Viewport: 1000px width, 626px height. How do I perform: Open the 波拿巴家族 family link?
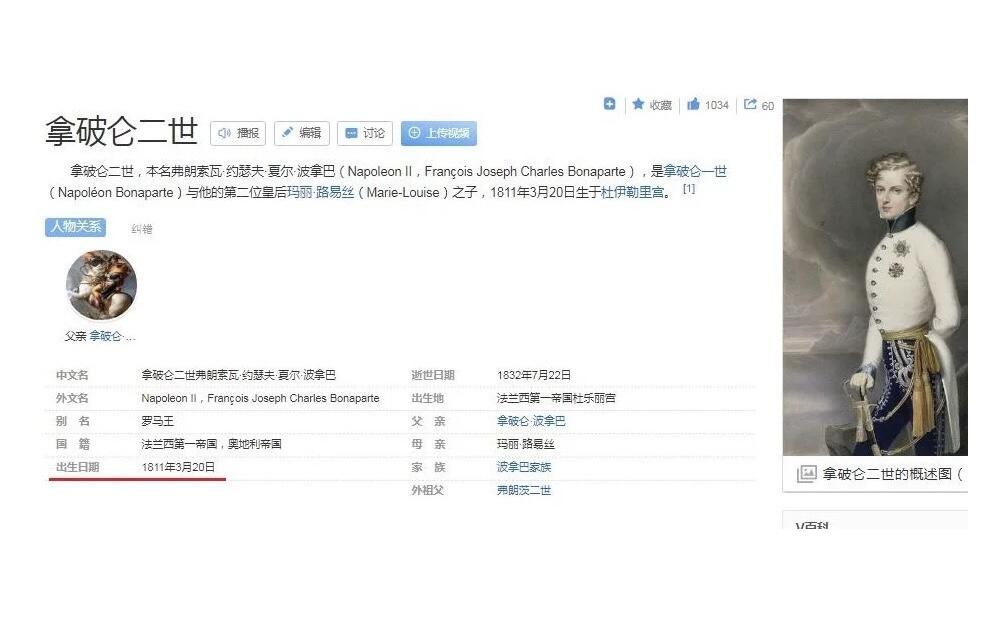(524, 467)
